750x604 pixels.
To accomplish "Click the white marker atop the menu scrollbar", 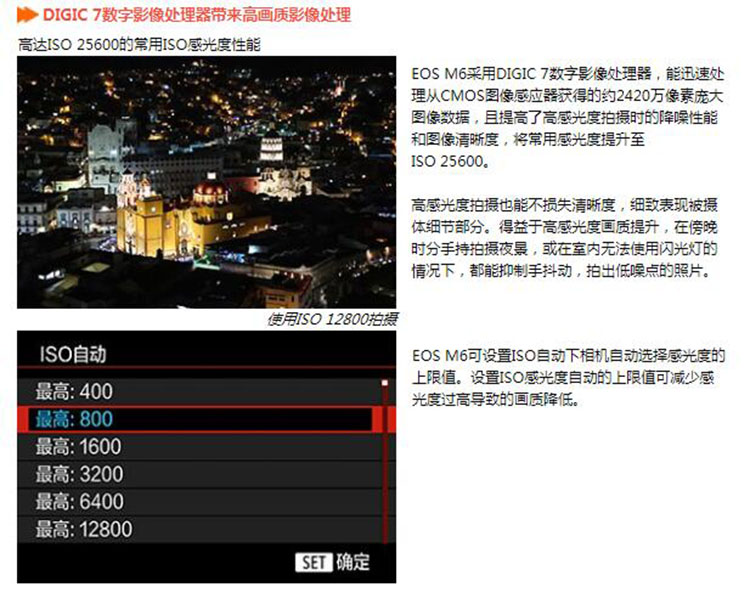I will (384, 383).
